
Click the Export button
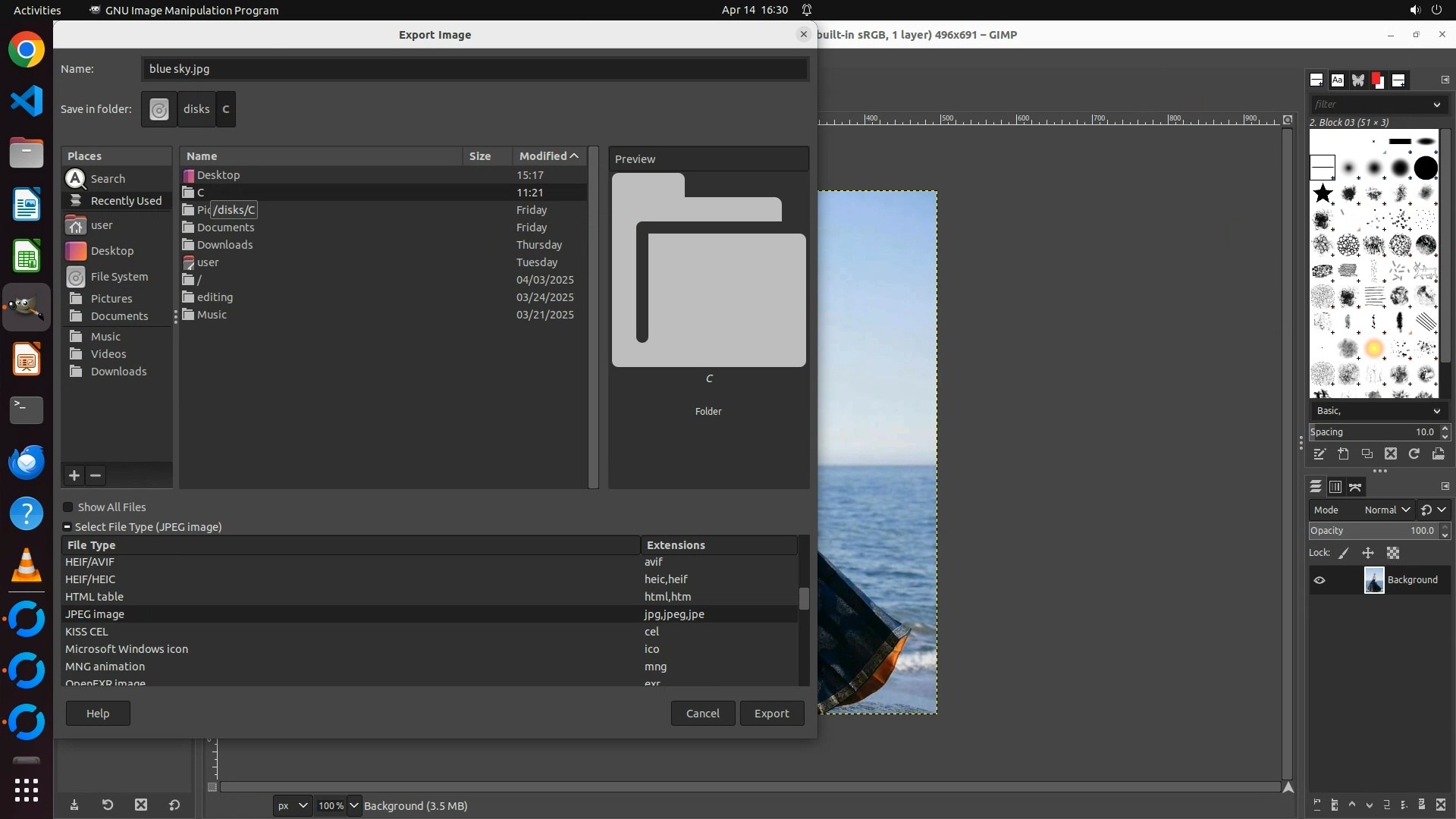771,714
